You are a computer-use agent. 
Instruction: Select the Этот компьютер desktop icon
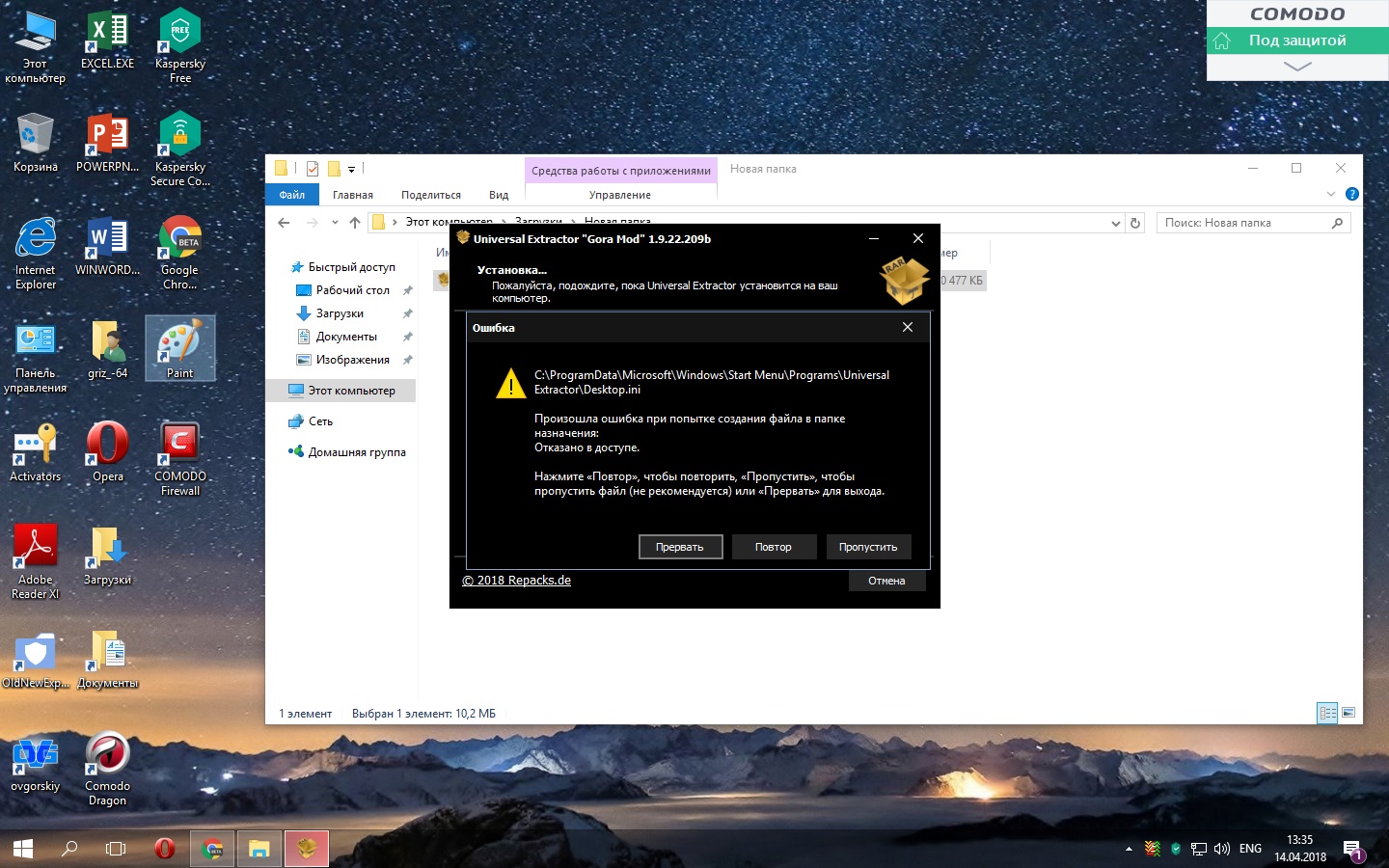pos(36,45)
